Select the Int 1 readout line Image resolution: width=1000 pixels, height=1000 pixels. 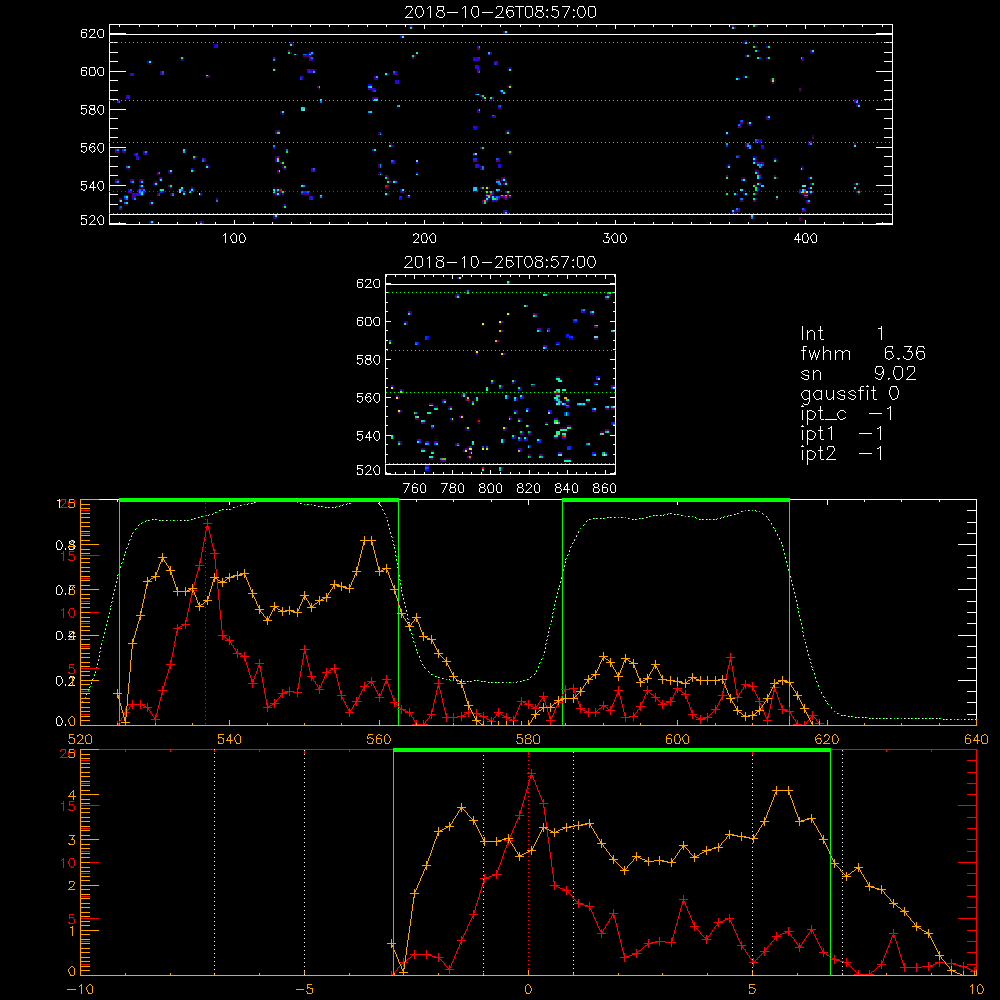tap(842, 334)
